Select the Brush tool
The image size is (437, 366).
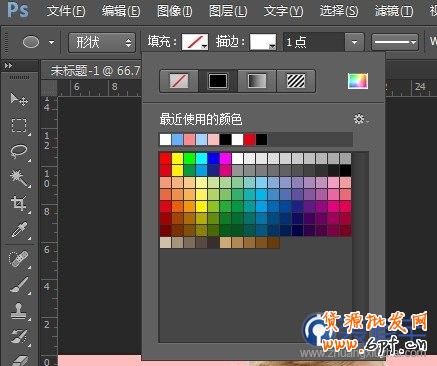pos(19,285)
